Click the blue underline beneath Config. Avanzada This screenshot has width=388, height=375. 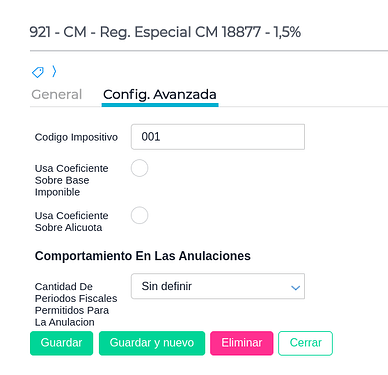[160, 105]
